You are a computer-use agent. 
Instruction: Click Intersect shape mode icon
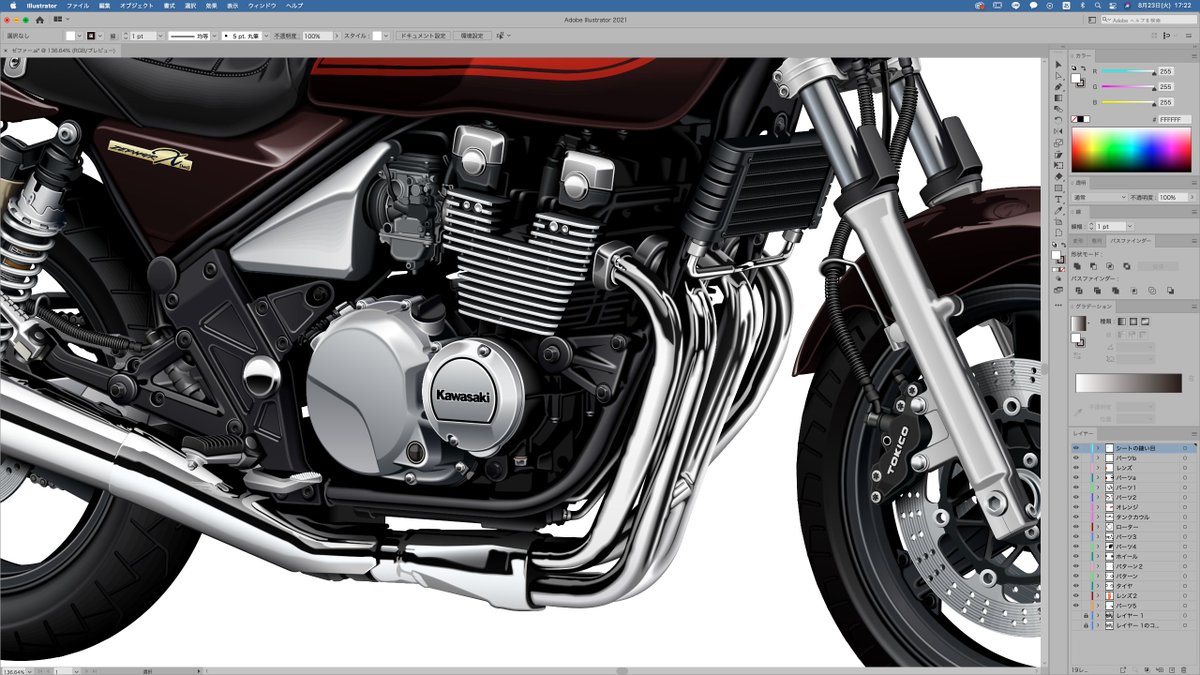point(1110,266)
